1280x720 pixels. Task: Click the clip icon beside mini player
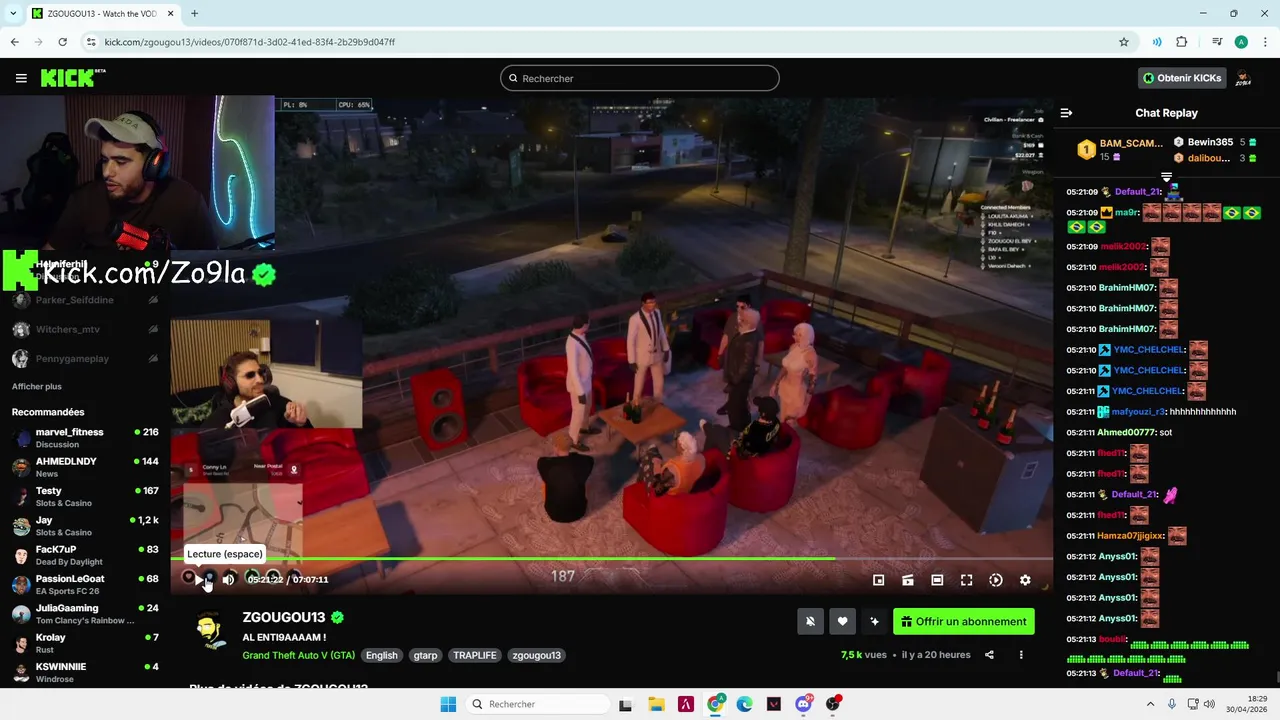coord(908,580)
